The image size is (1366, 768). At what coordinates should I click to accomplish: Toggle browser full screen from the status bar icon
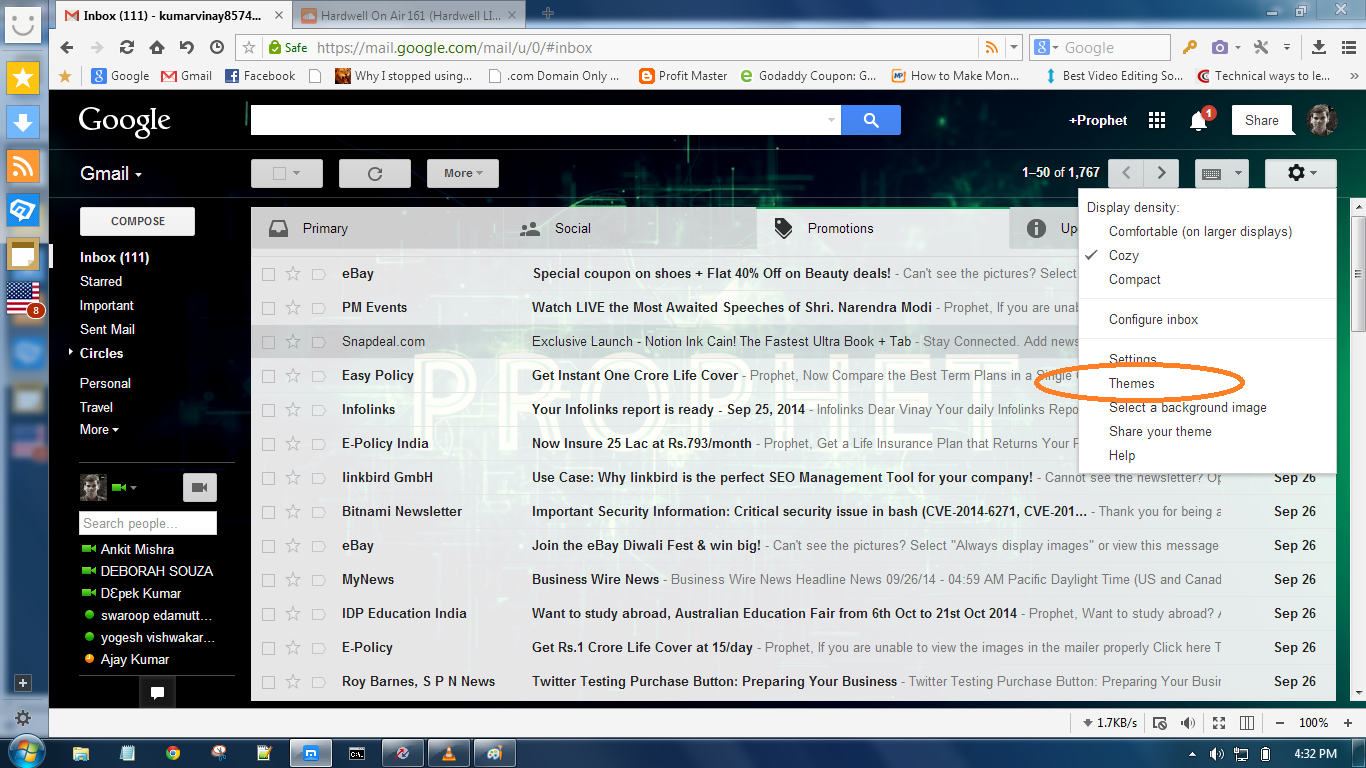click(1218, 722)
